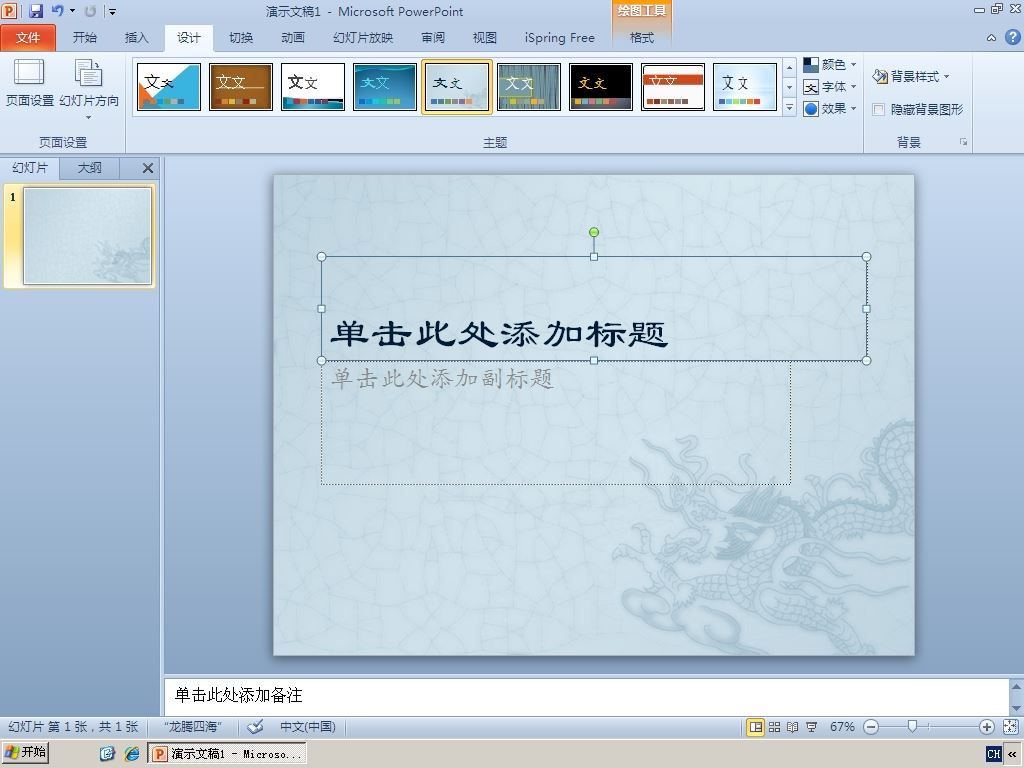Apply the brown wood theme thumbnail
This screenshot has height=768, width=1024.
coord(241,87)
